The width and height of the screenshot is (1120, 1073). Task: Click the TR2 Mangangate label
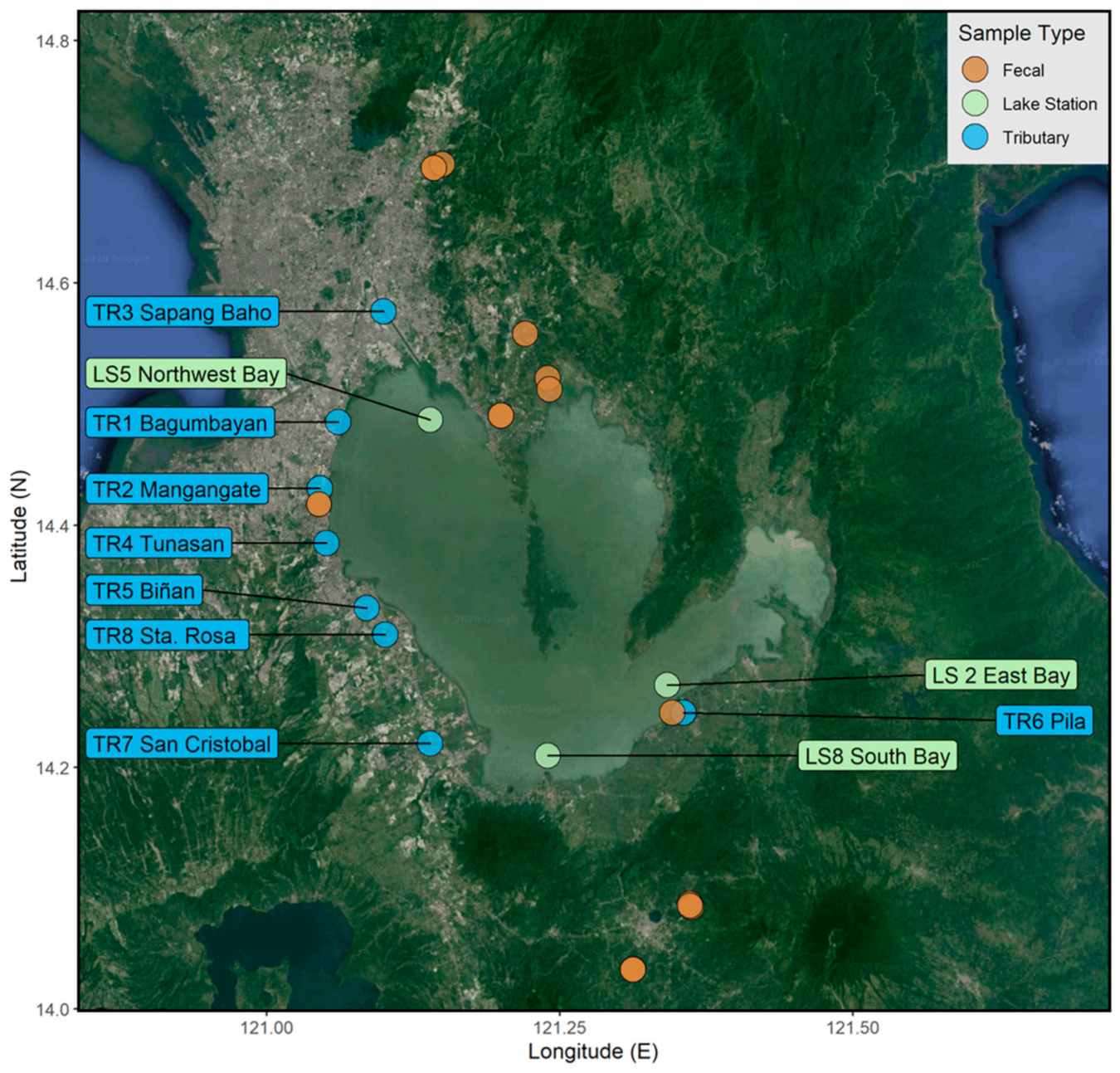point(177,490)
